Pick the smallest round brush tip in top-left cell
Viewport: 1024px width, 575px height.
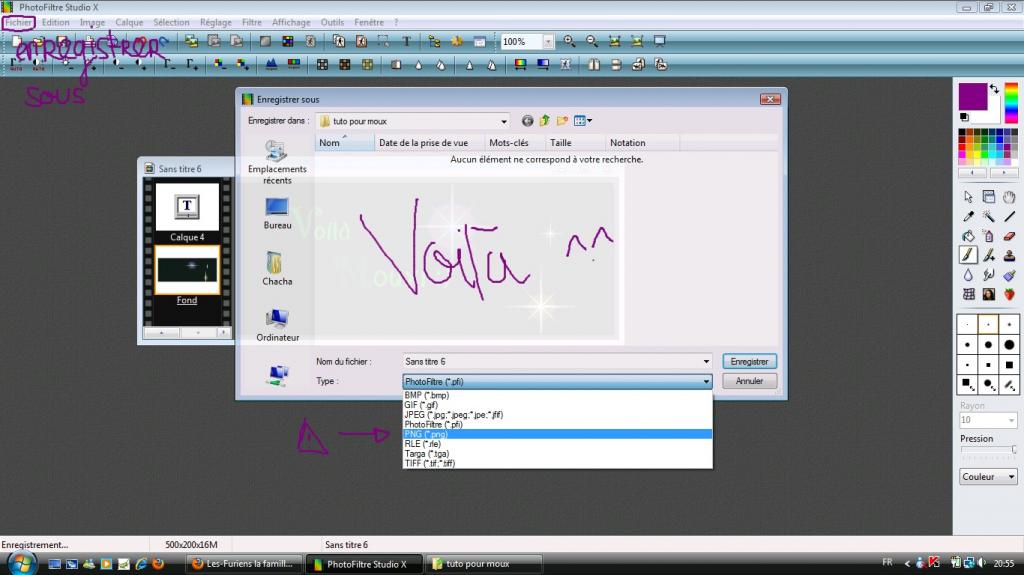967,324
